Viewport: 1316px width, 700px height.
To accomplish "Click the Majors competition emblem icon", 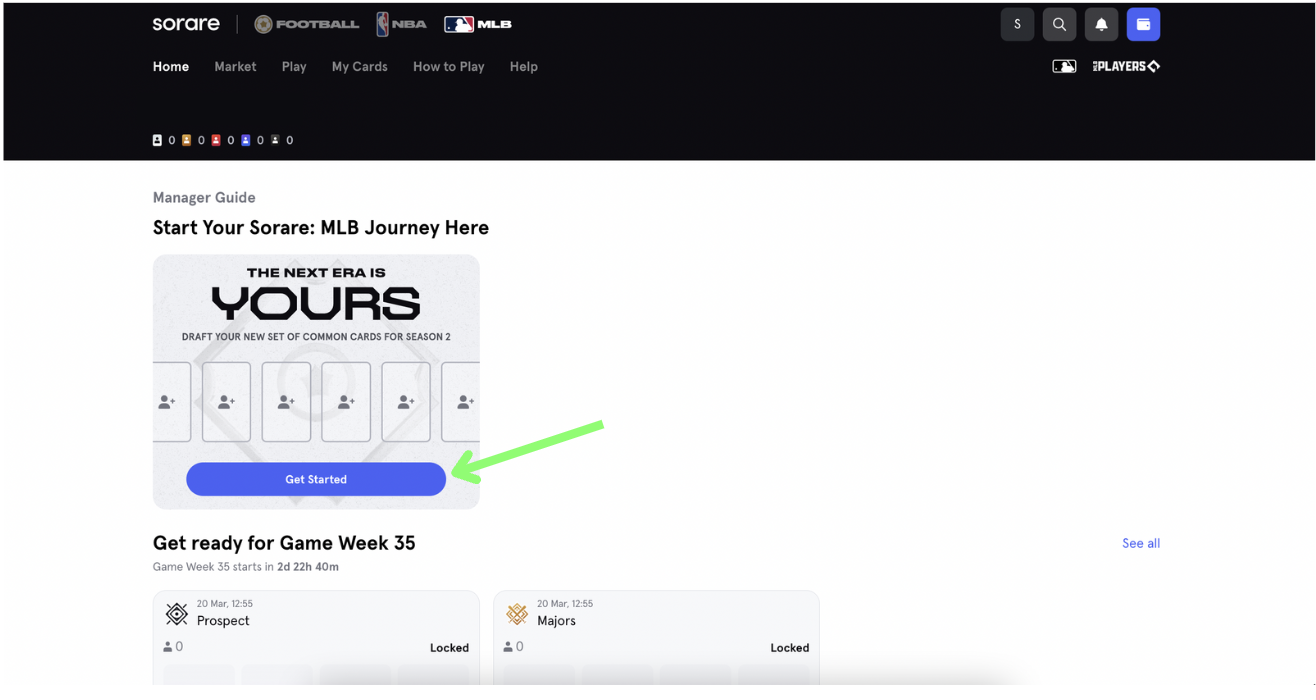I will tap(517, 613).
